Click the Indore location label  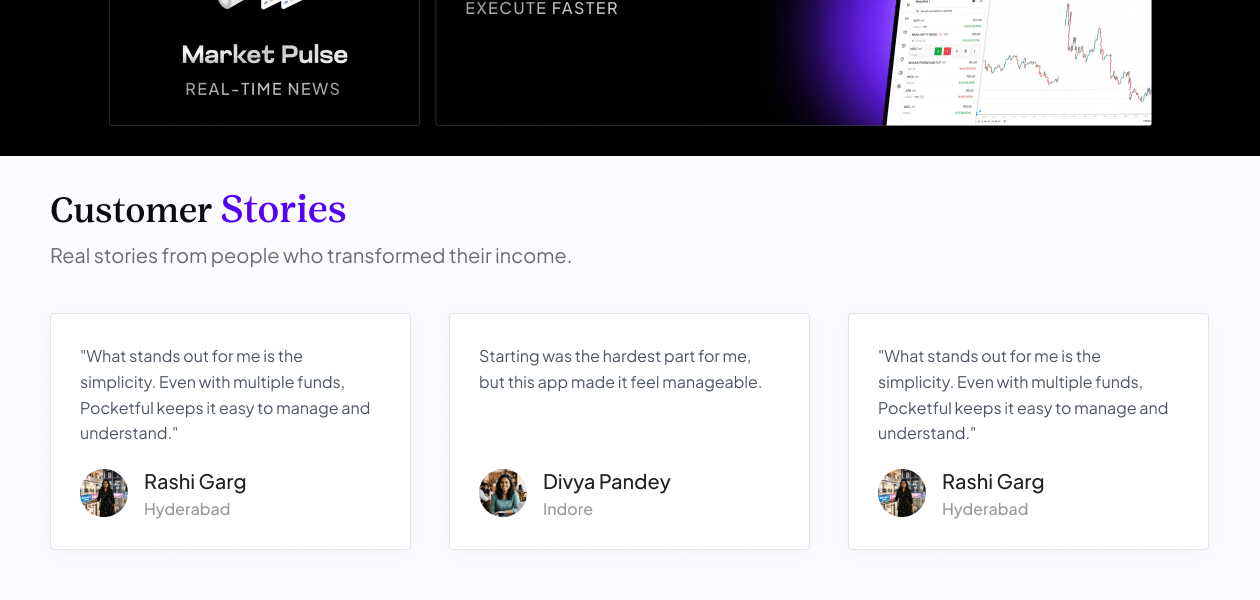(568, 509)
